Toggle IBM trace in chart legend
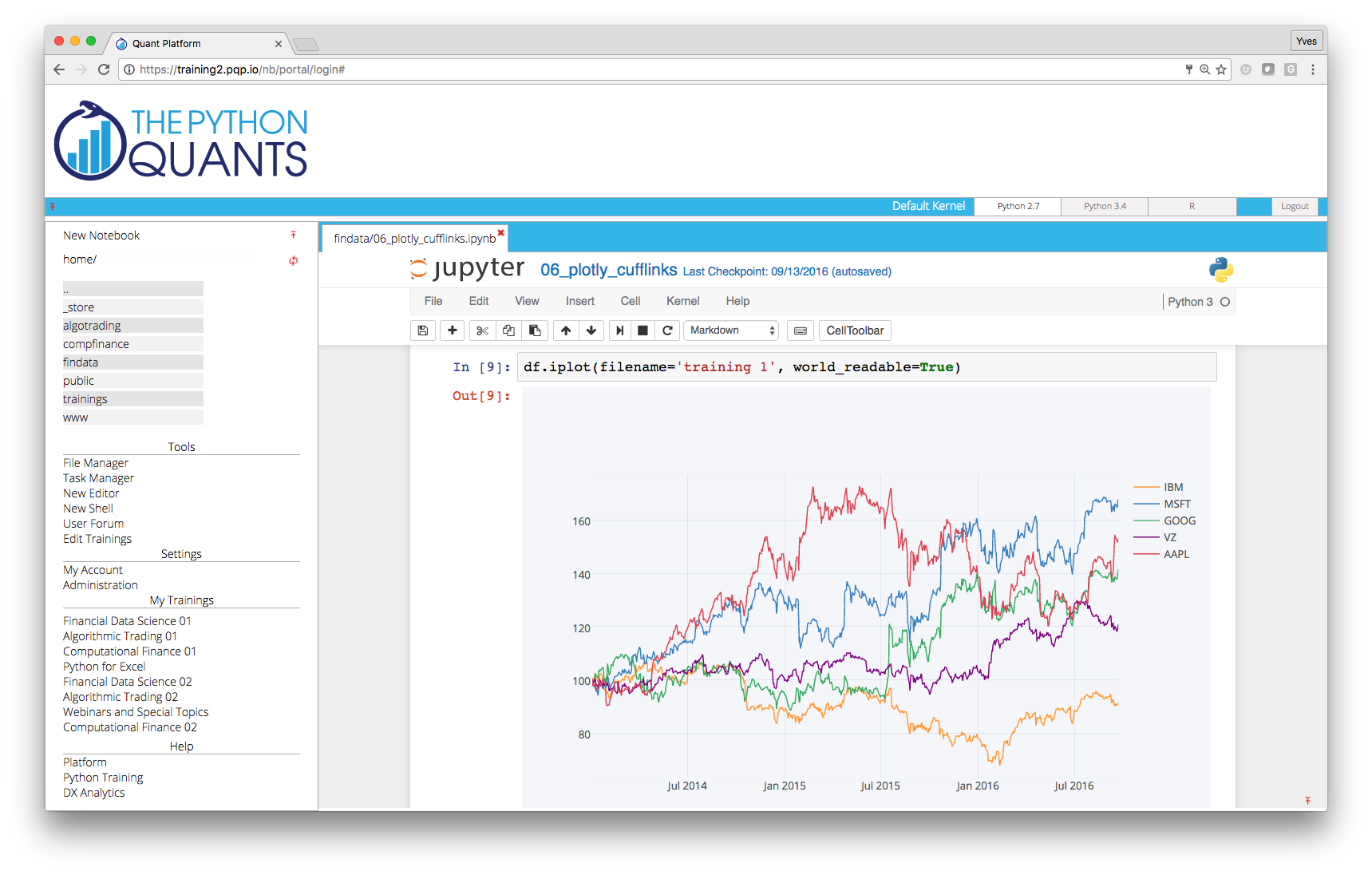This screenshot has height=875, width=1372. coord(1159,487)
